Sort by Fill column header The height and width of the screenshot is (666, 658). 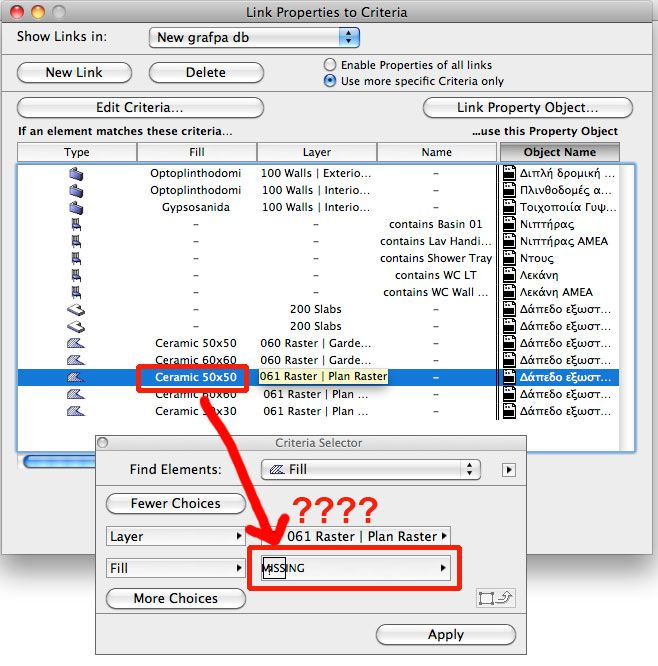(x=197, y=152)
